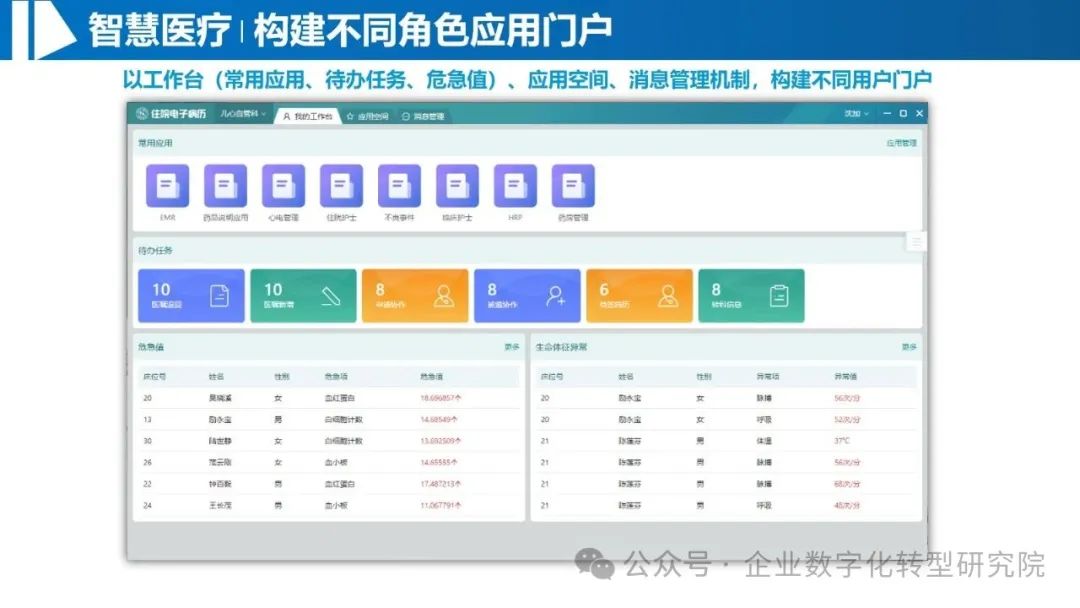The width and height of the screenshot is (1080, 608).
Task: Select the 危急值 value 11.067791
Action: coord(441,505)
